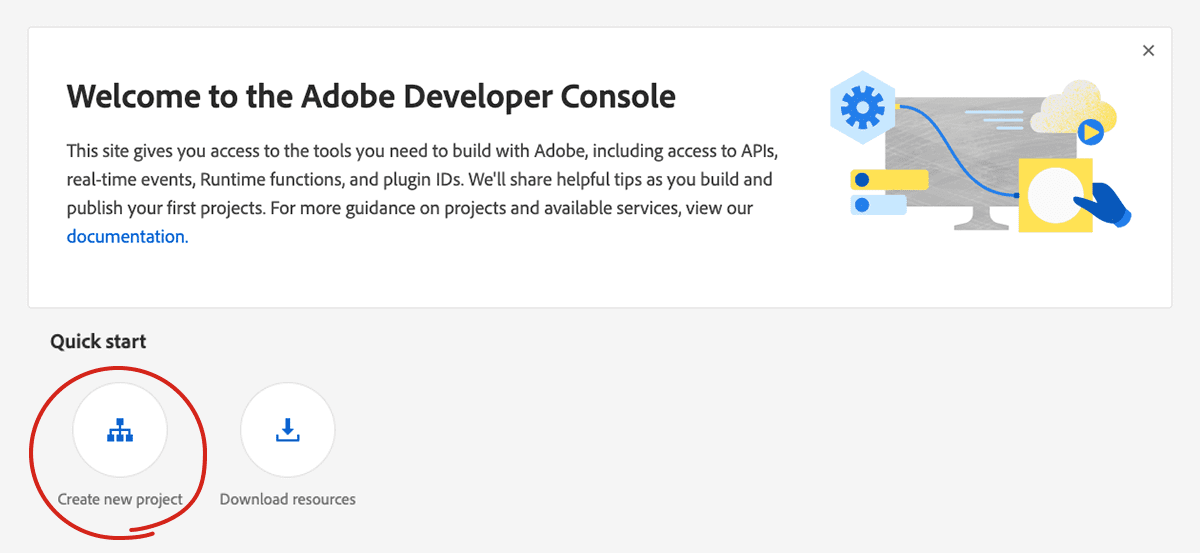Click the Create new project icon
This screenshot has width=1200, height=553.
pyautogui.click(x=120, y=430)
